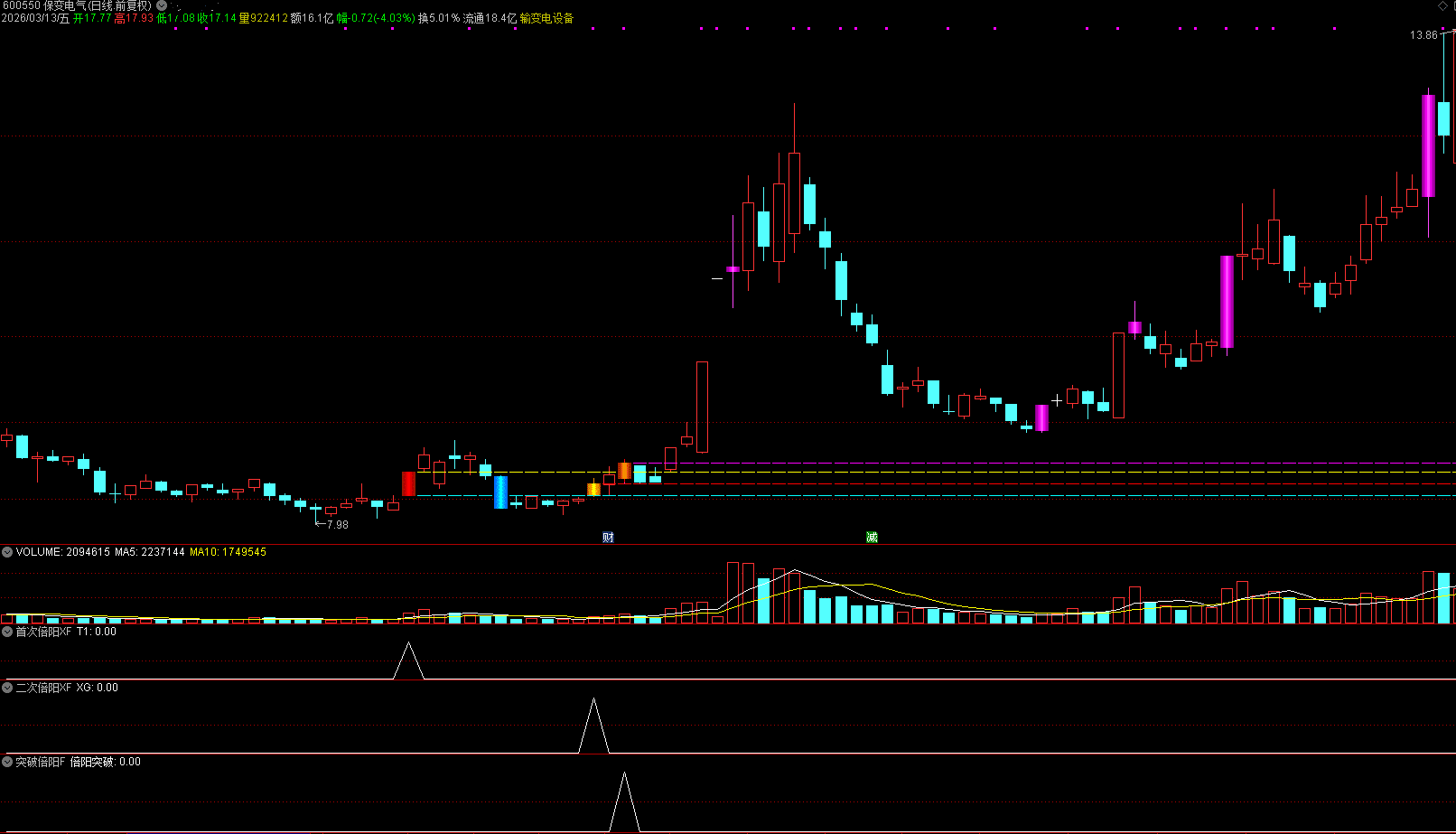Screen dimensions: 1456x834
Task: Click the 财 financial info marker
Action: click(x=608, y=538)
